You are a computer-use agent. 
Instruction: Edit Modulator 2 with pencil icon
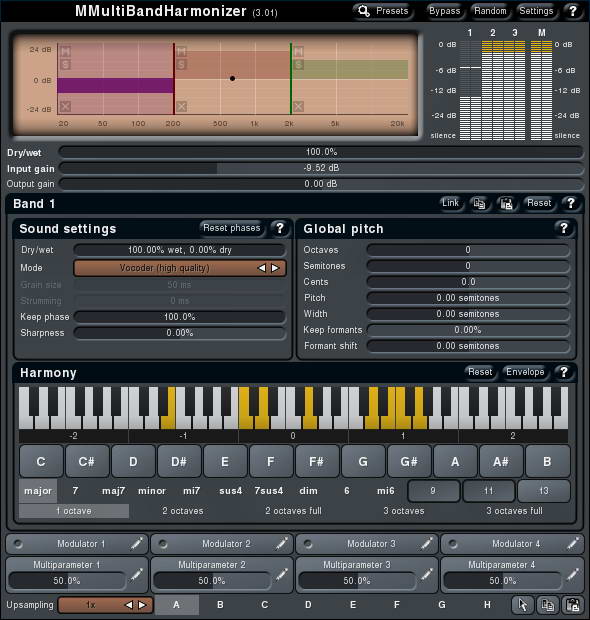(282, 544)
